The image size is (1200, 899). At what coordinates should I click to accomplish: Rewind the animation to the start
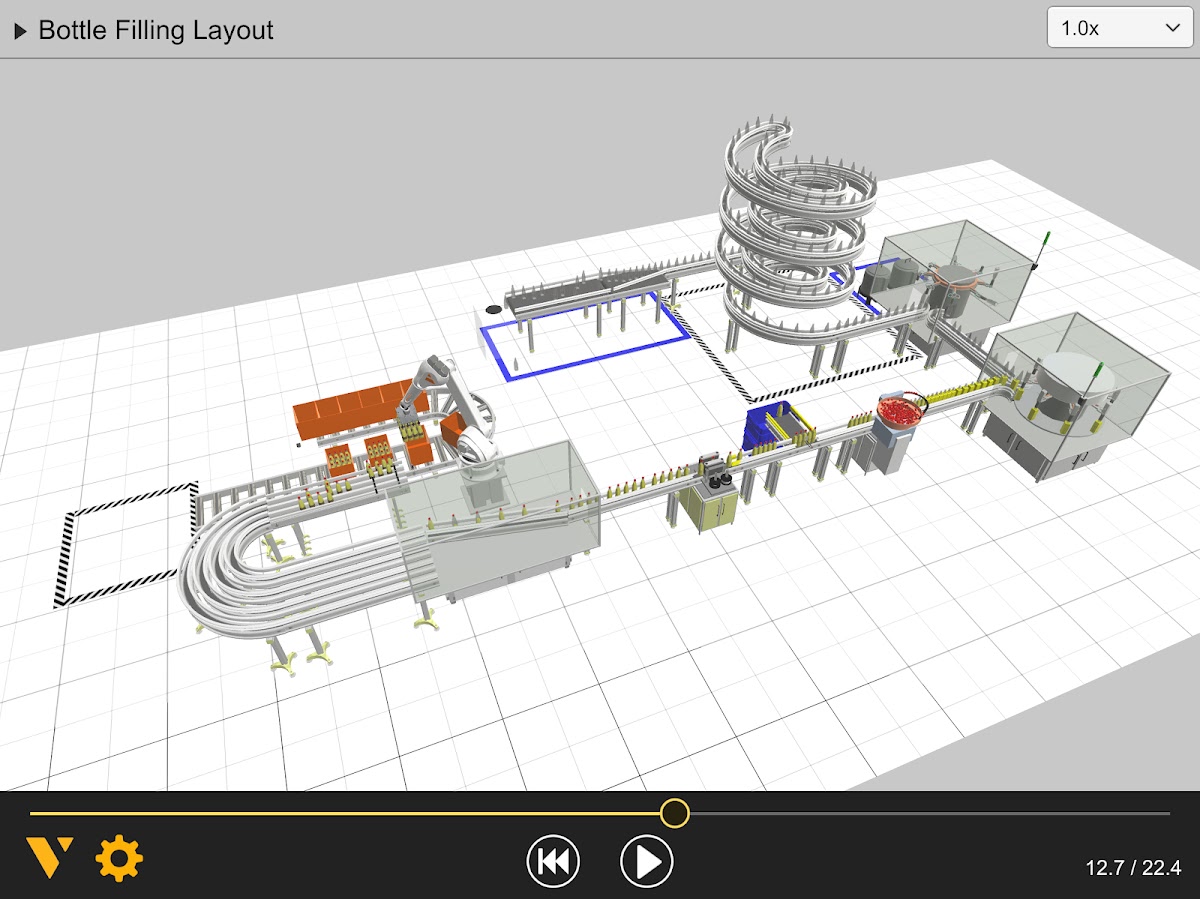coord(553,861)
